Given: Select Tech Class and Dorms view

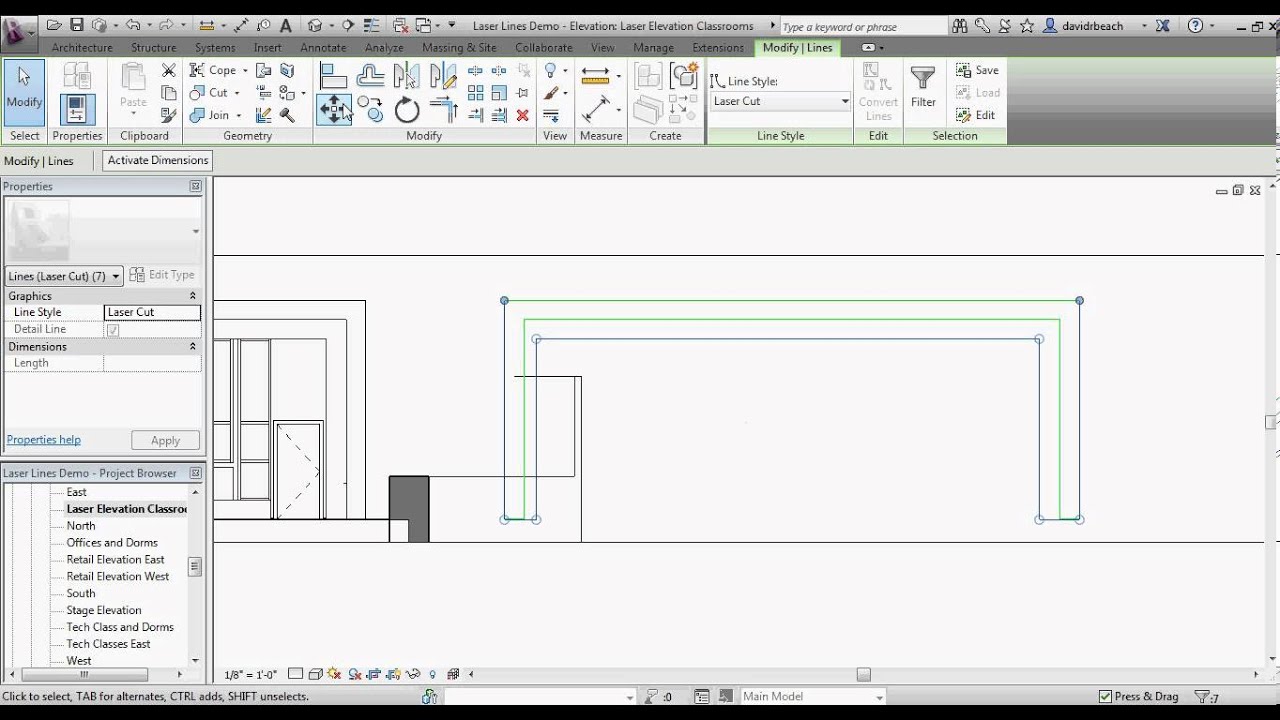Looking at the screenshot, I should (x=120, y=627).
